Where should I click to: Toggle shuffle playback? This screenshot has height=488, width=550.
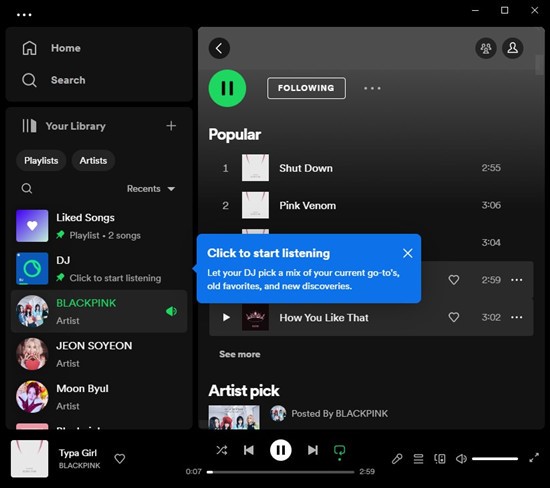tap(221, 450)
